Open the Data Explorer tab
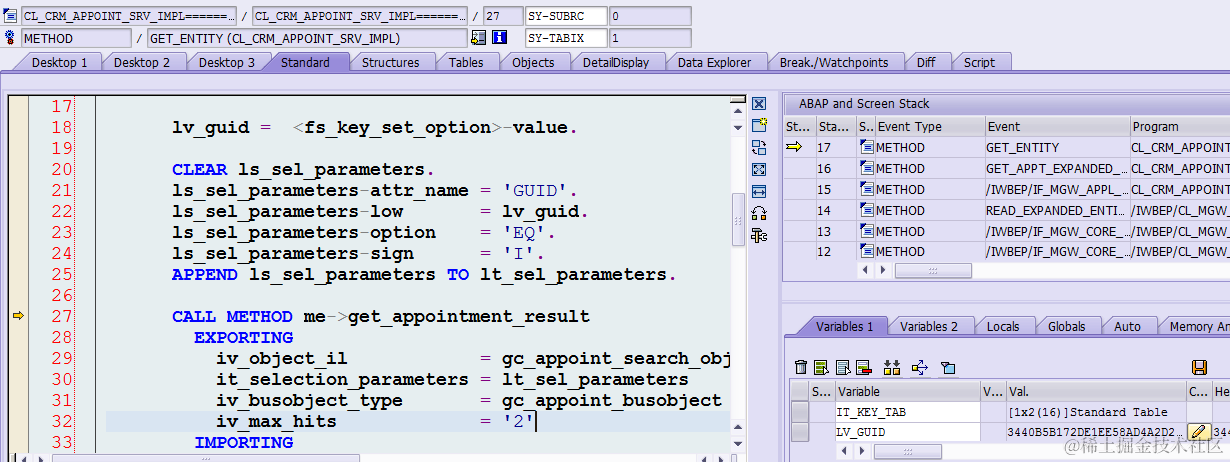1230x462 pixels. click(714, 62)
